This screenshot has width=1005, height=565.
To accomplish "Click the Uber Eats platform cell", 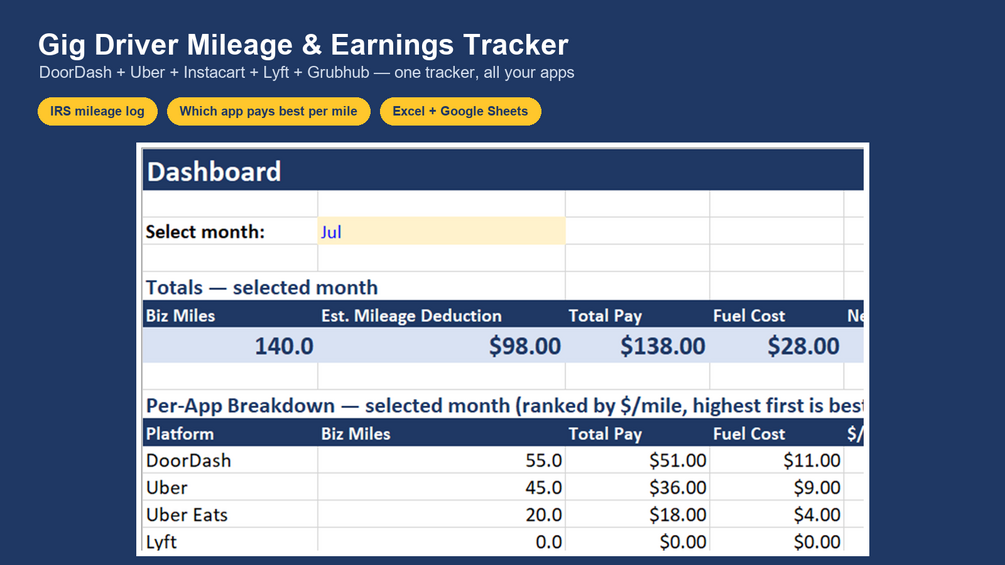I will (230, 514).
